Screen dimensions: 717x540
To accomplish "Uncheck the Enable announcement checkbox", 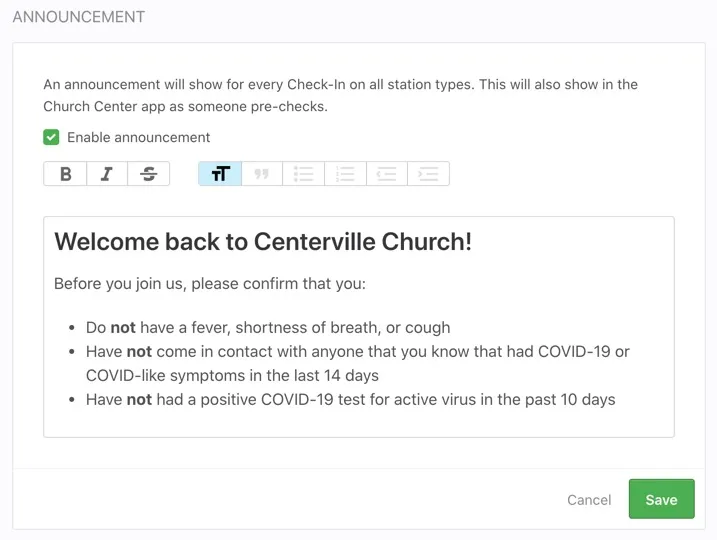I will pos(51,137).
